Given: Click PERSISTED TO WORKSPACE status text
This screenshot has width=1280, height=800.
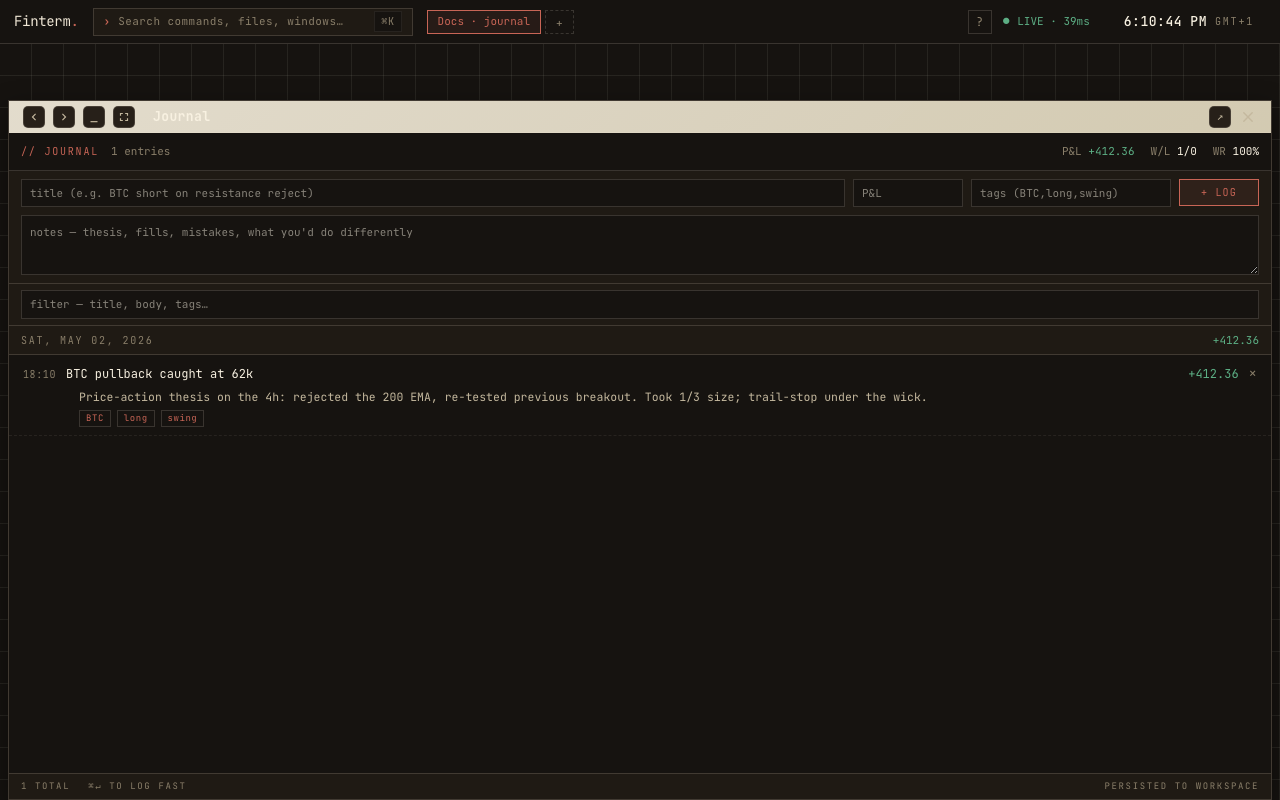Looking at the screenshot, I should coord(1182,787).
